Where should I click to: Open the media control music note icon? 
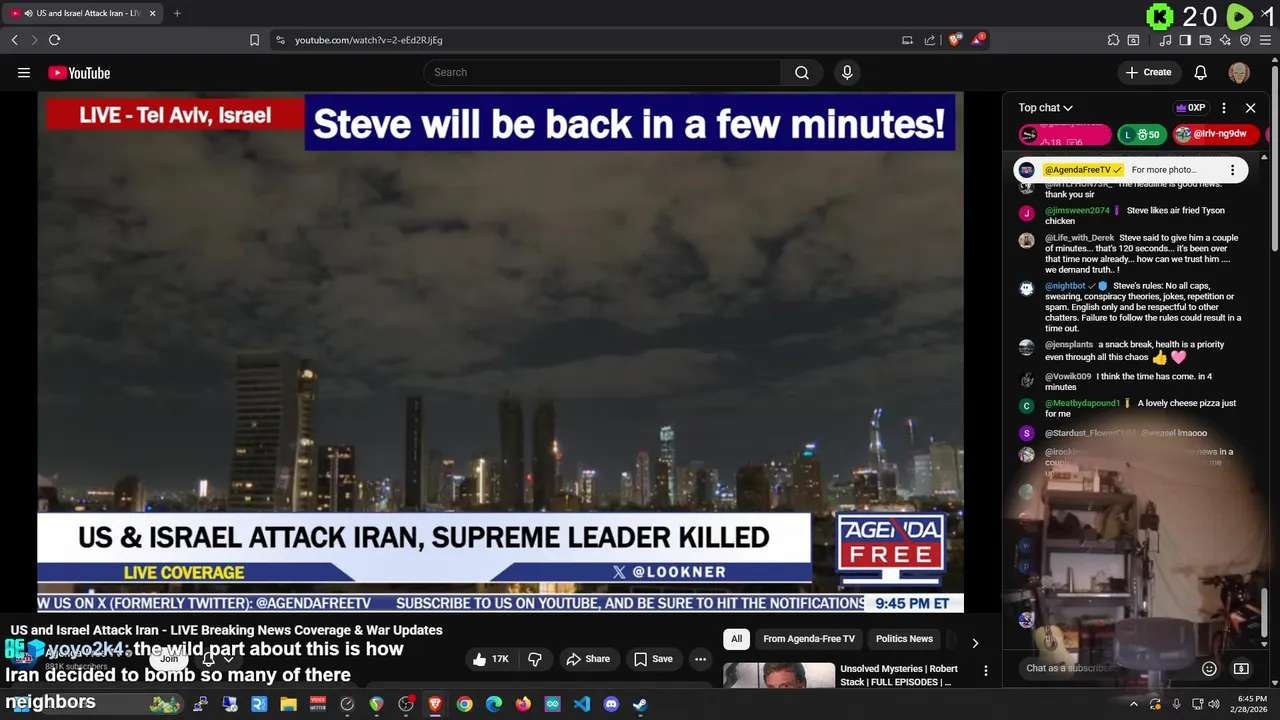pyautogui.click(x=1165, y=40)
